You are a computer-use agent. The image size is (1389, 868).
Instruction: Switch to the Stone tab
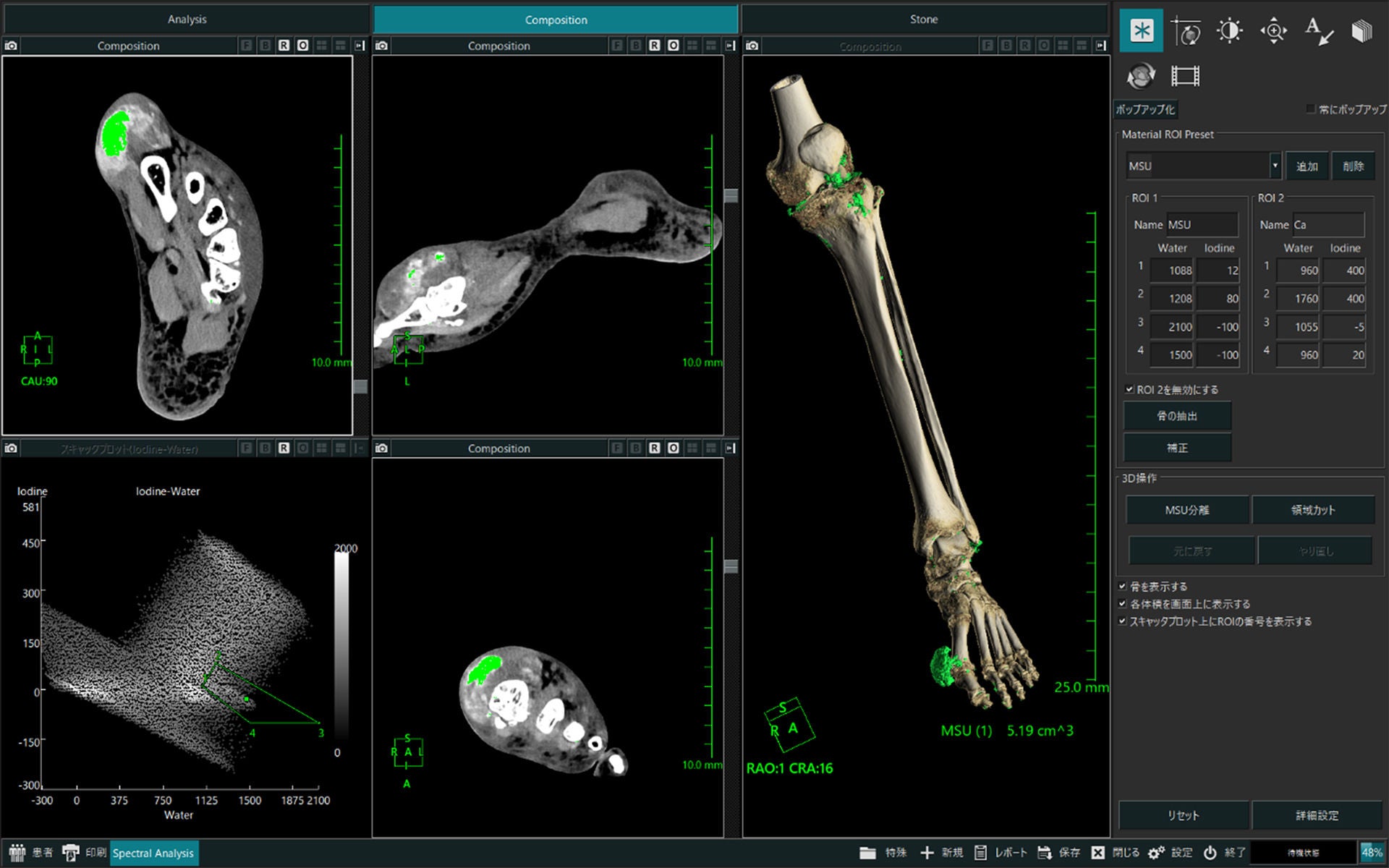coord(924,20)
